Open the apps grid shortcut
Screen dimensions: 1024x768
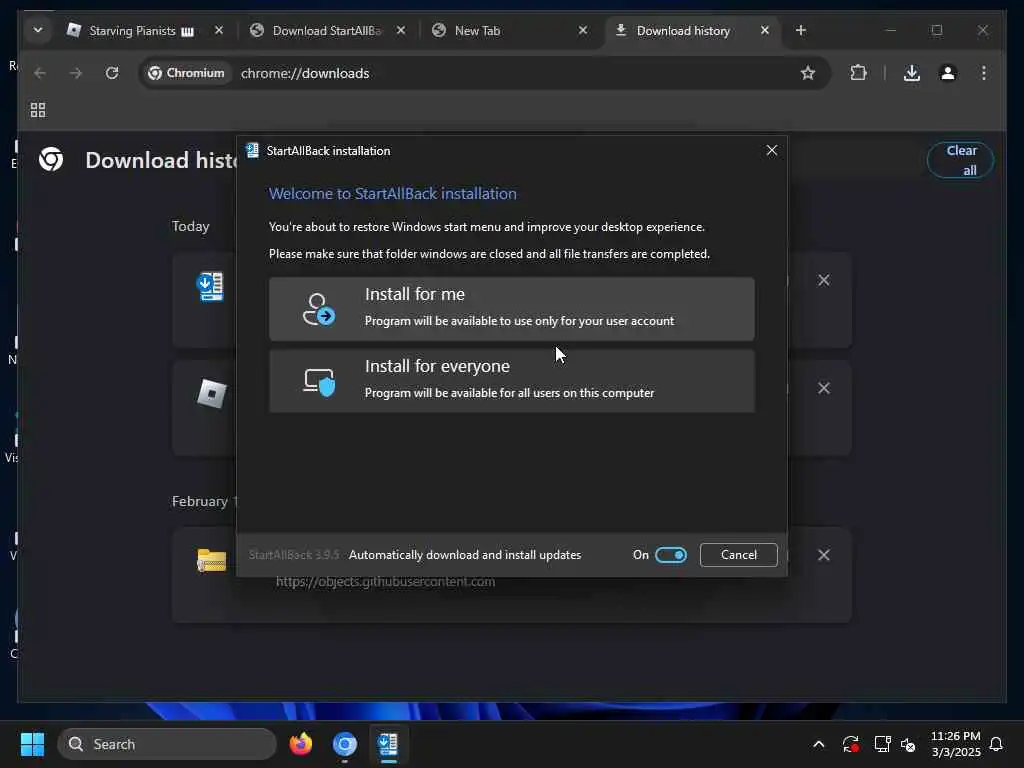tap(38, 110)
